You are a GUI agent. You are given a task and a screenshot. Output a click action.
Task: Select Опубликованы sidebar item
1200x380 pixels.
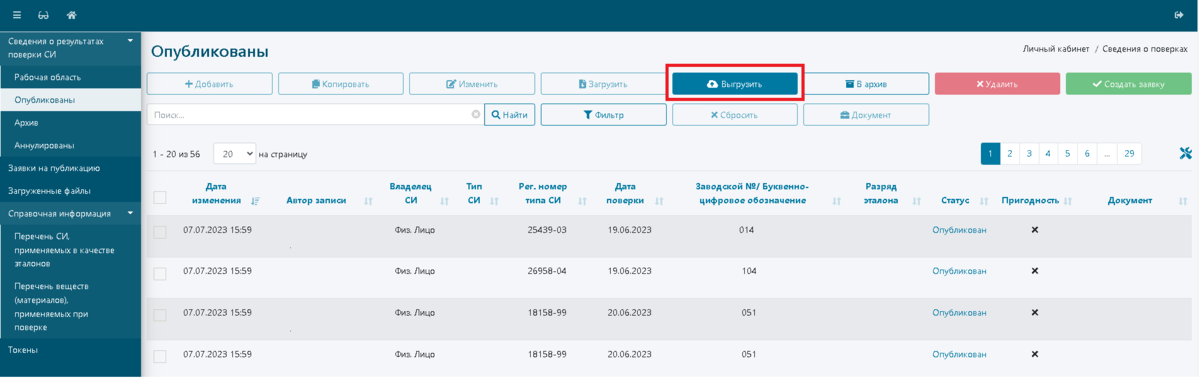click(71, 100)
